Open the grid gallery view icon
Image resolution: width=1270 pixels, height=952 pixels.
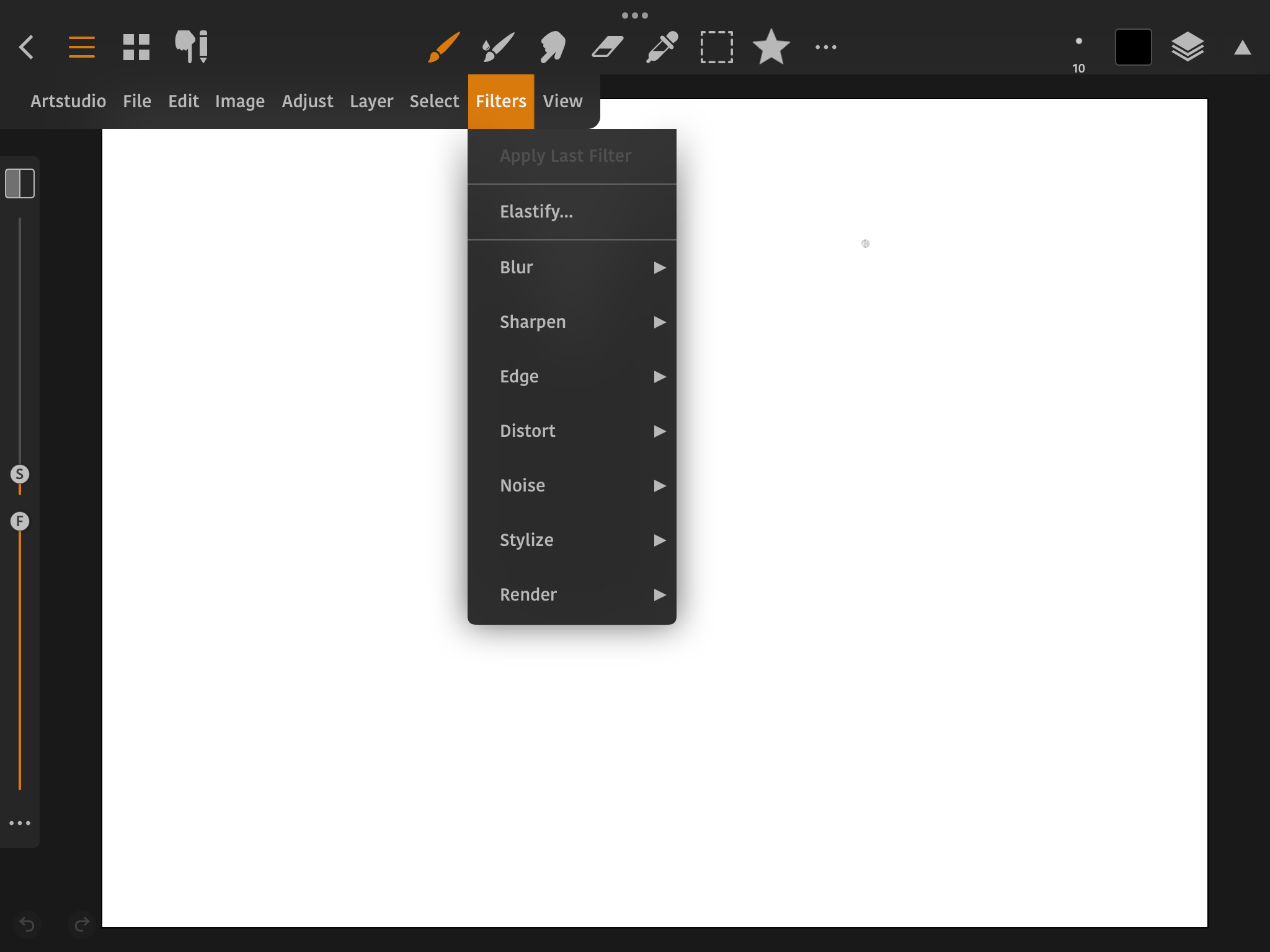click(136, 47)
